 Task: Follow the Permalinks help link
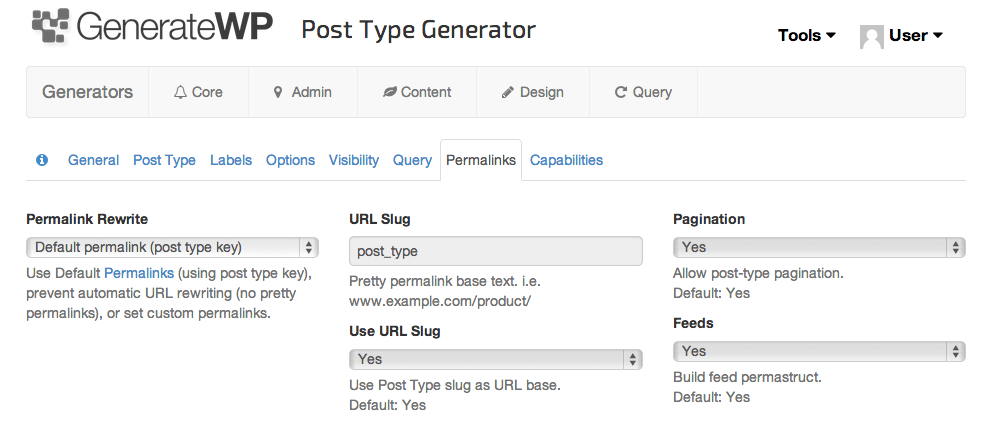point(139,273)
